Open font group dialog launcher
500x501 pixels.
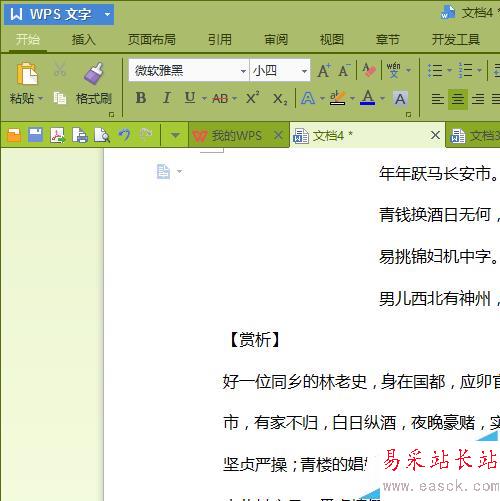[x=408, y=115]
